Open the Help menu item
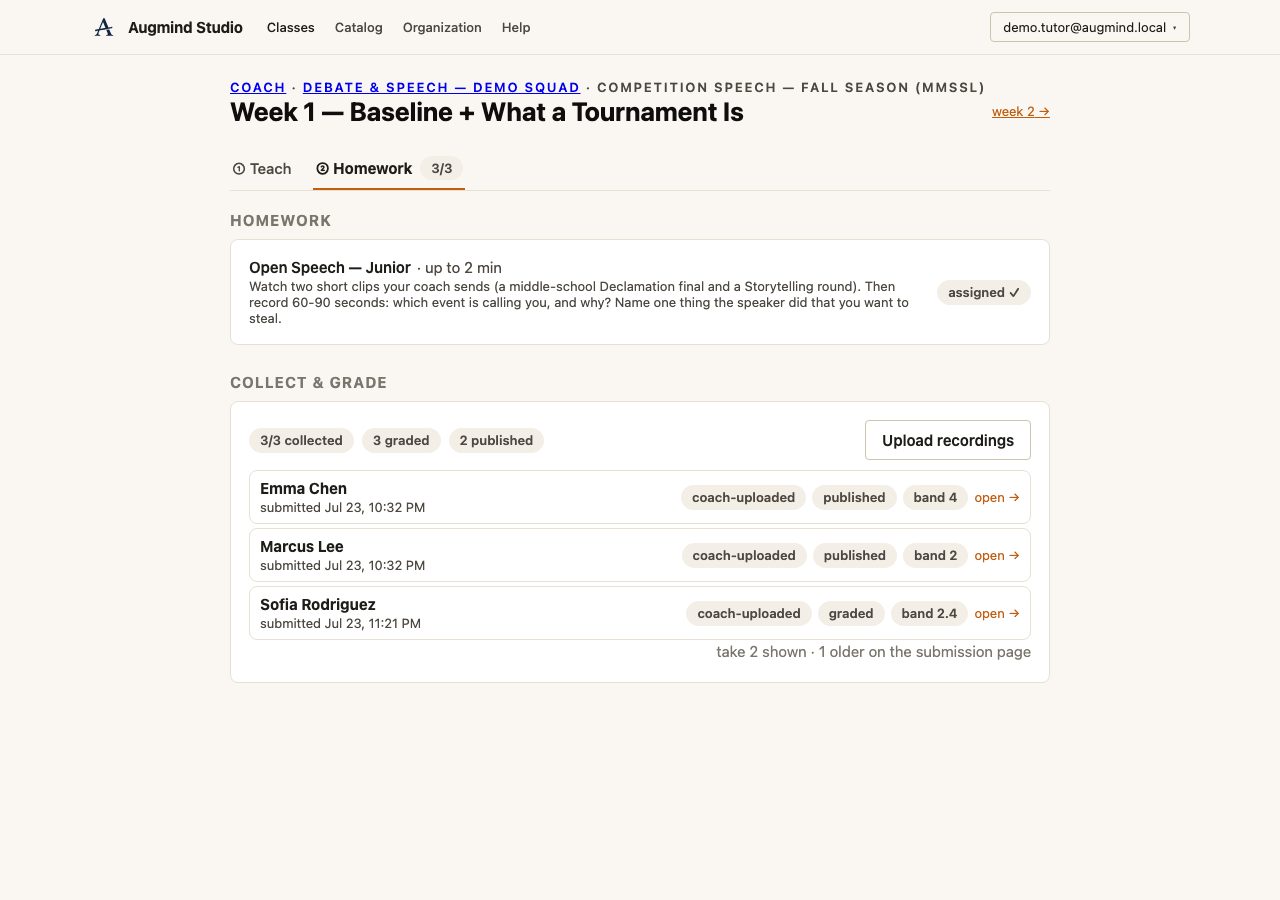 (516, 28)
